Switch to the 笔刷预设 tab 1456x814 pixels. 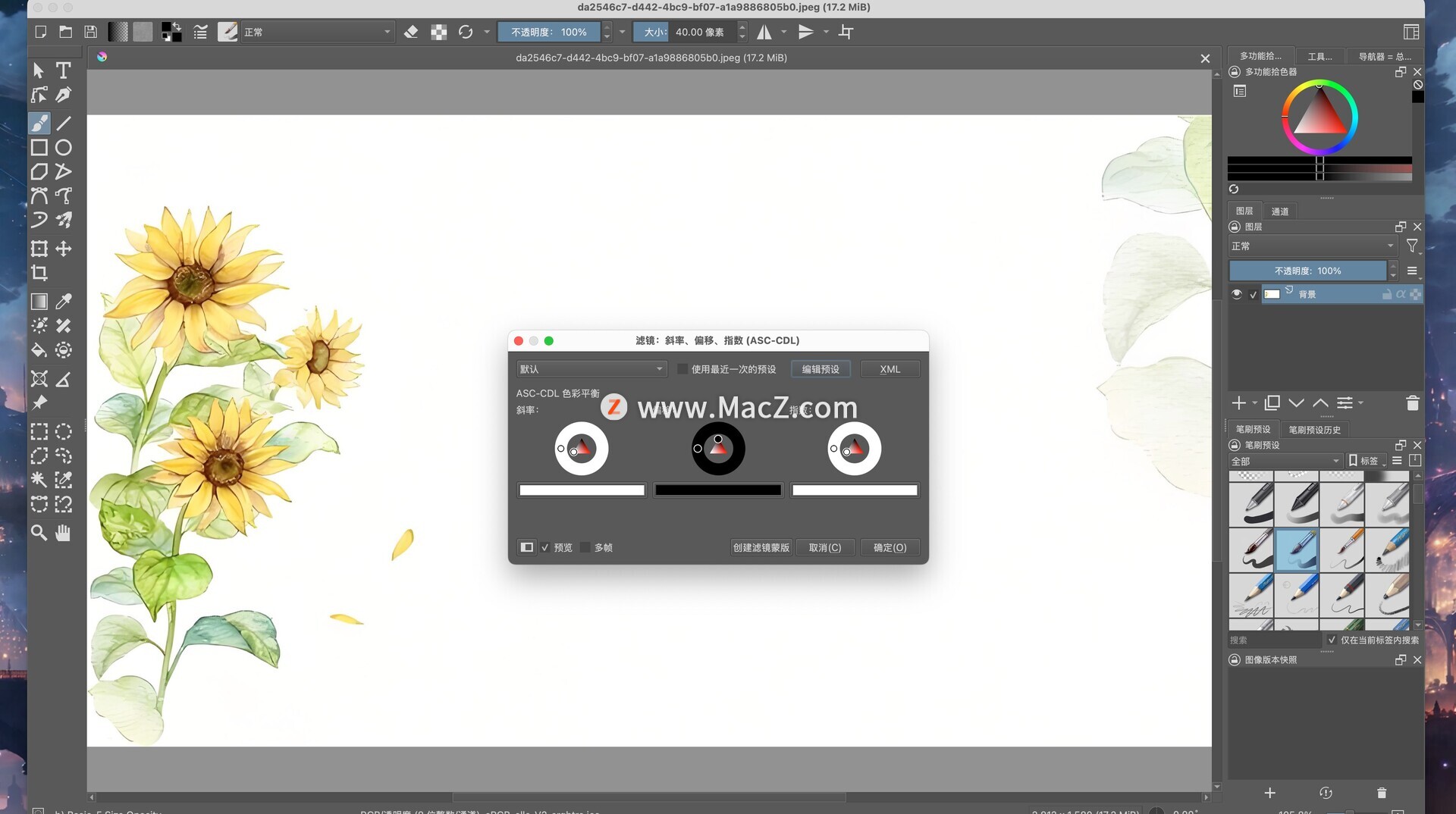click(1254, 430)
